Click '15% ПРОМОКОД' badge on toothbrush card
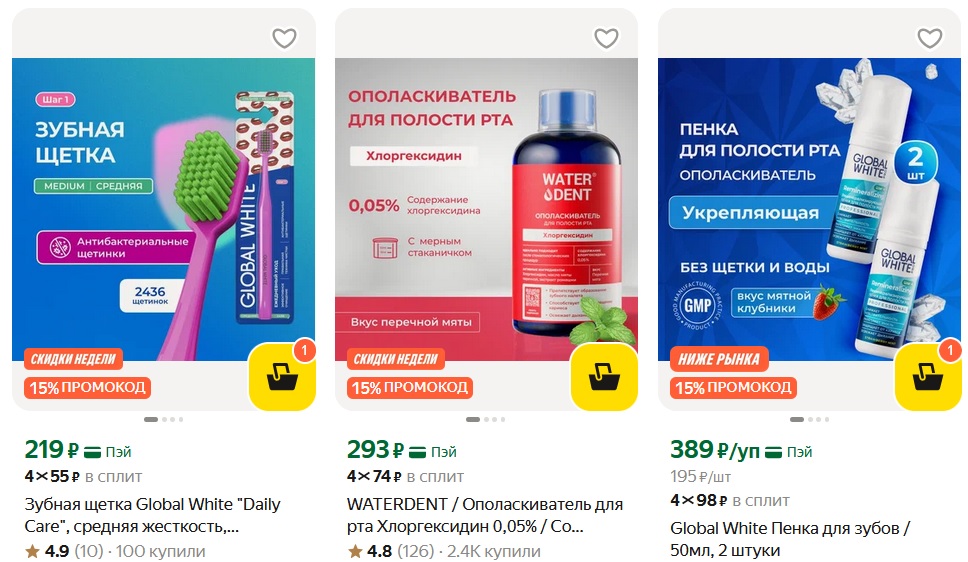The height and width of the screenshot is (562, 968). pyautogui.click(x=88, y=388)
